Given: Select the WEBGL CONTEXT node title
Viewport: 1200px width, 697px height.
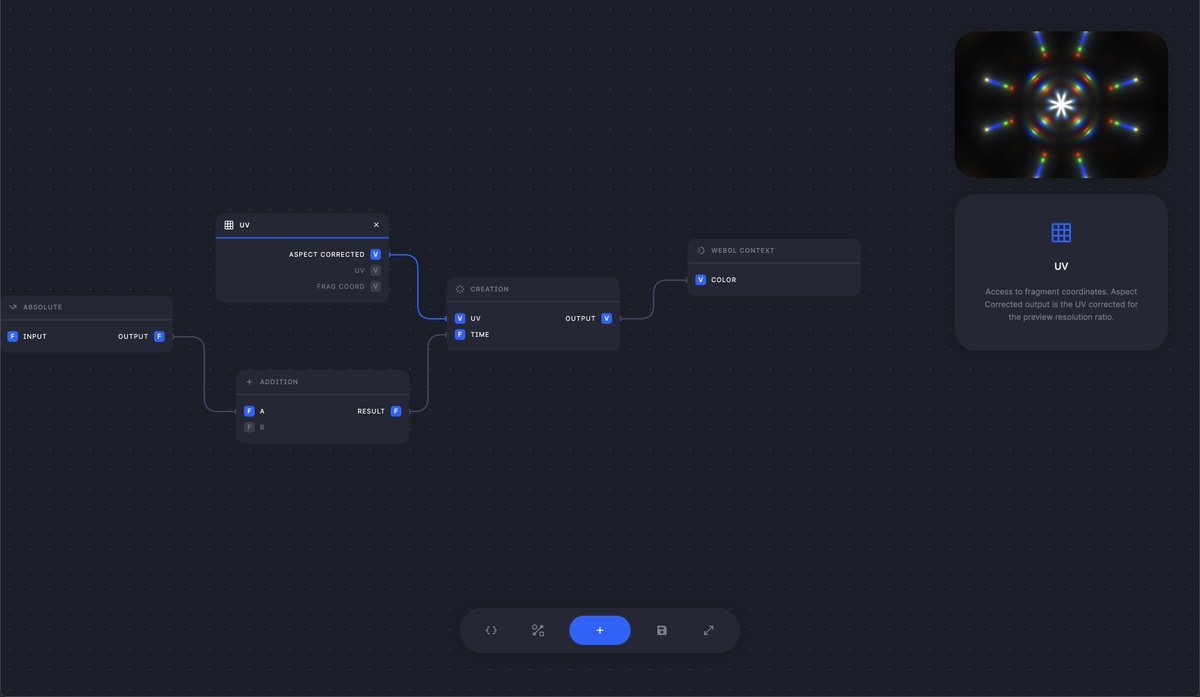Looking at the screenshot, I should point(743,250).
